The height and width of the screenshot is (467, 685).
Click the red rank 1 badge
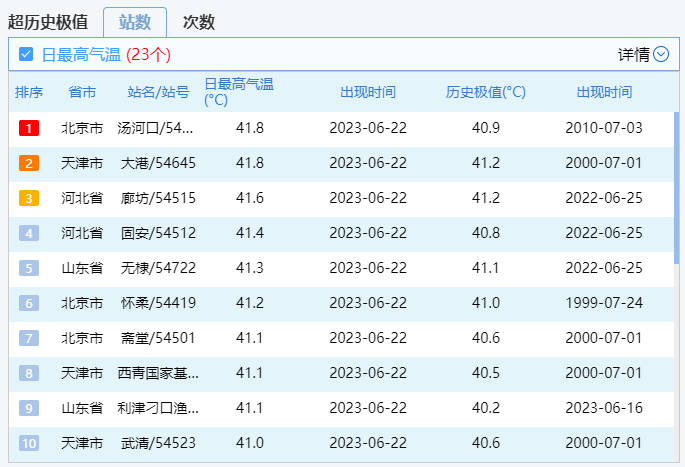(x=29, y=128)
